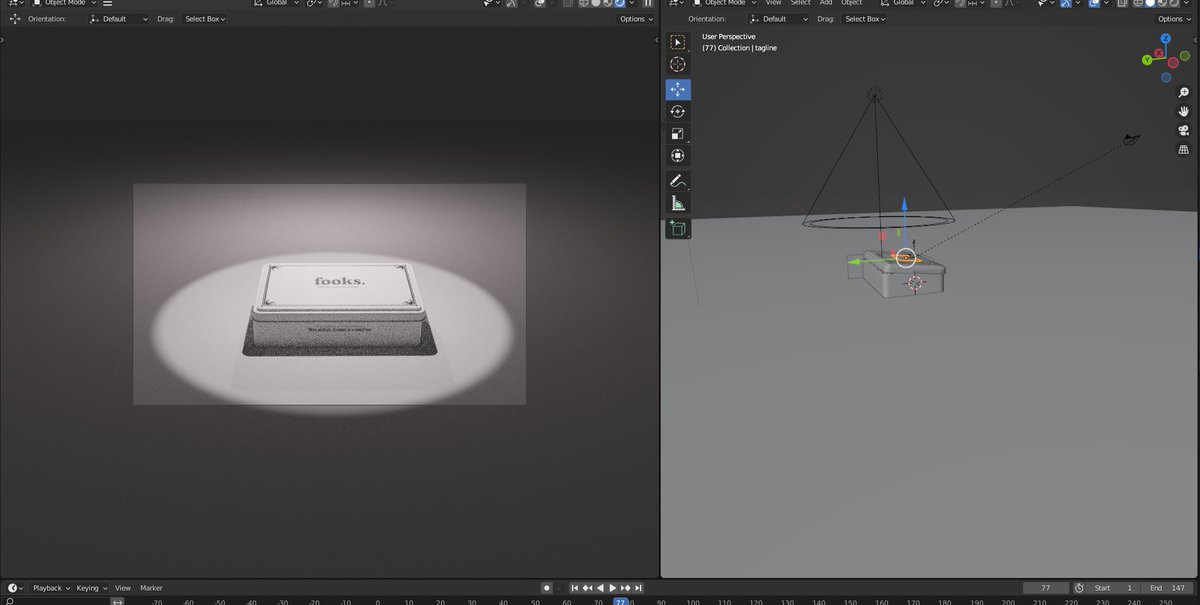
Task: Switch right viewport to rendered shading
Action: (1175, 3)
